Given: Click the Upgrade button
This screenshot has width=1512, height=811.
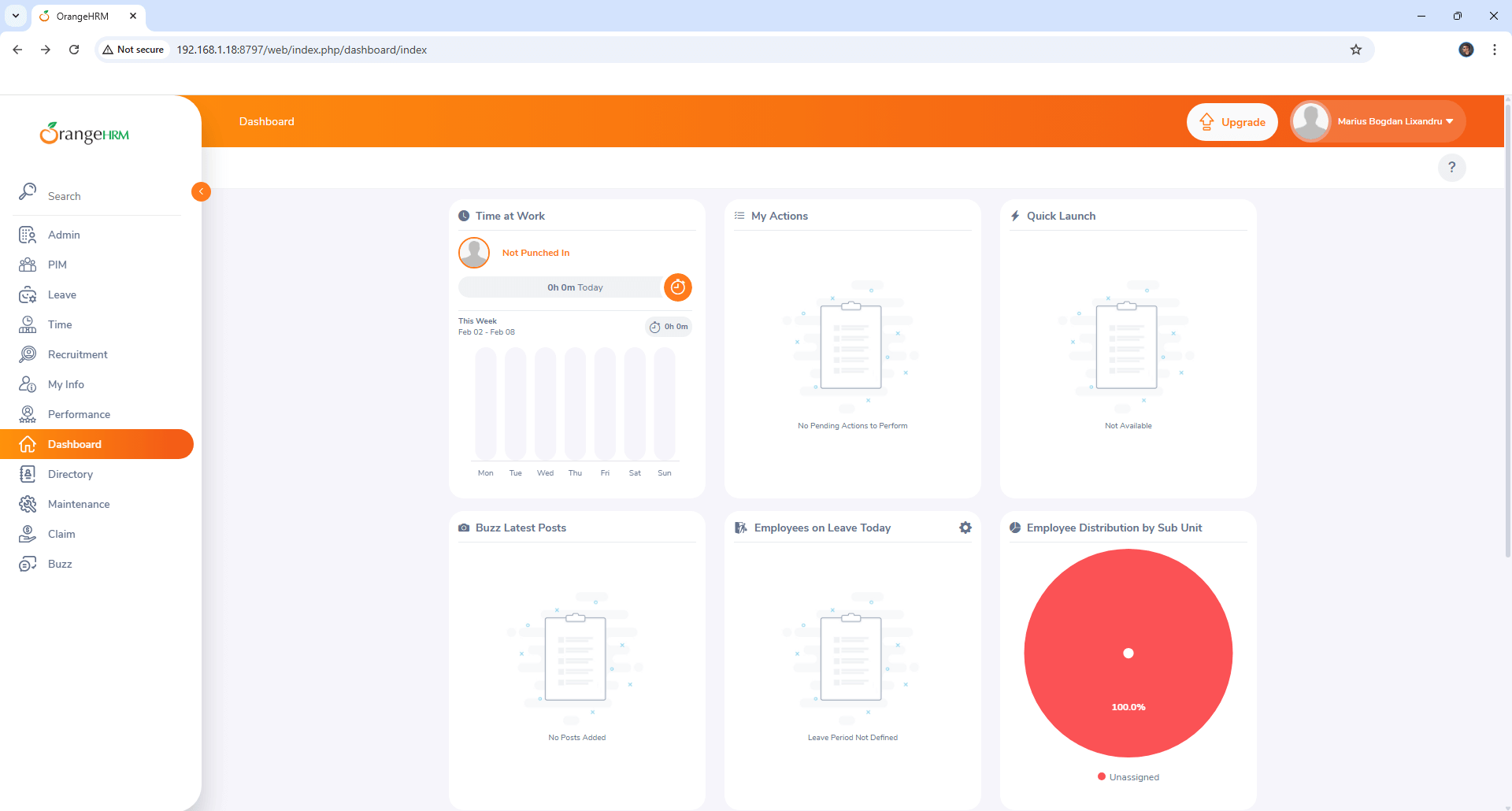Looking at the screenshot, I should coord(1232,121).
